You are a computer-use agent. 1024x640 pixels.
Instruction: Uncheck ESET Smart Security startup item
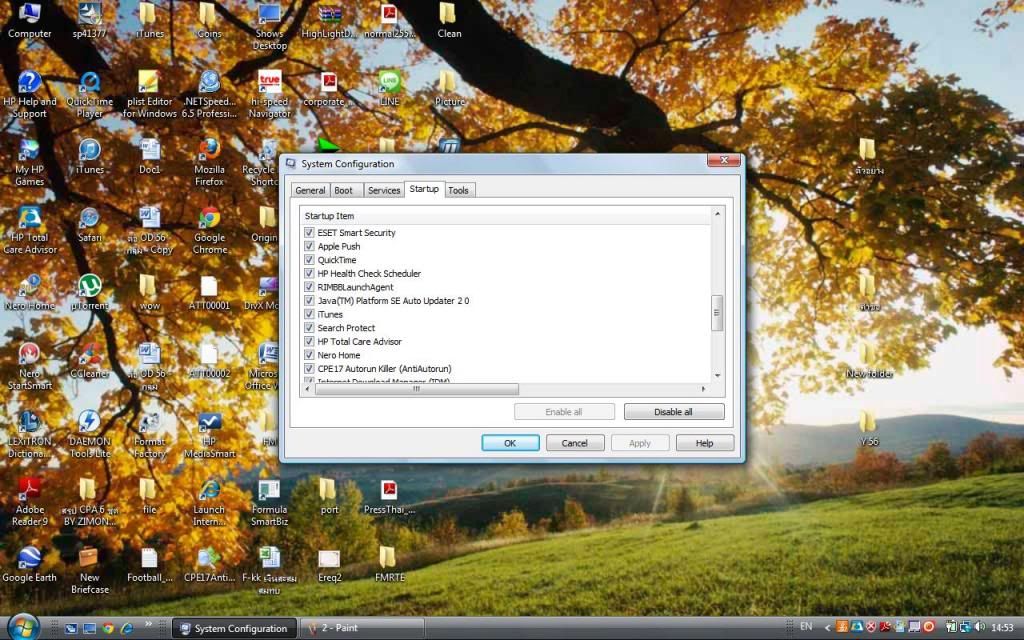tap(310, 232)
